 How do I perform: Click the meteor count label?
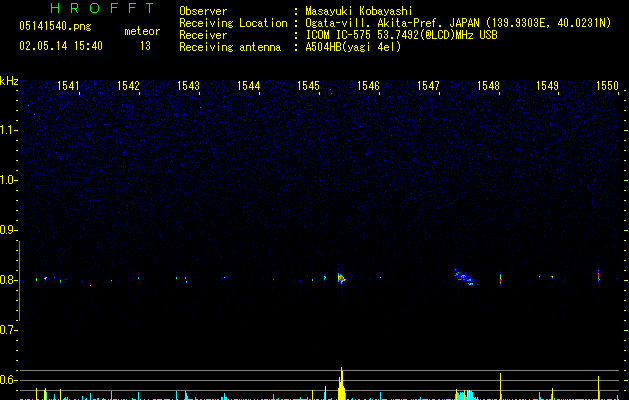pyautogui.click(x=142, y=31)
